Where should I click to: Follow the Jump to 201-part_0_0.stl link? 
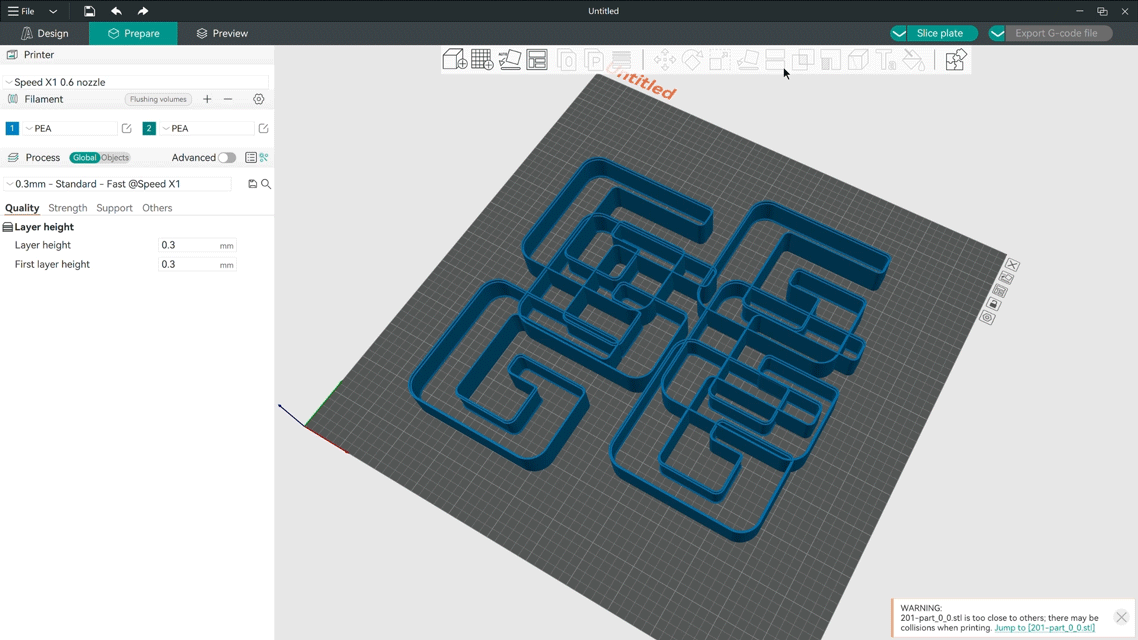tap(1044, 628)
